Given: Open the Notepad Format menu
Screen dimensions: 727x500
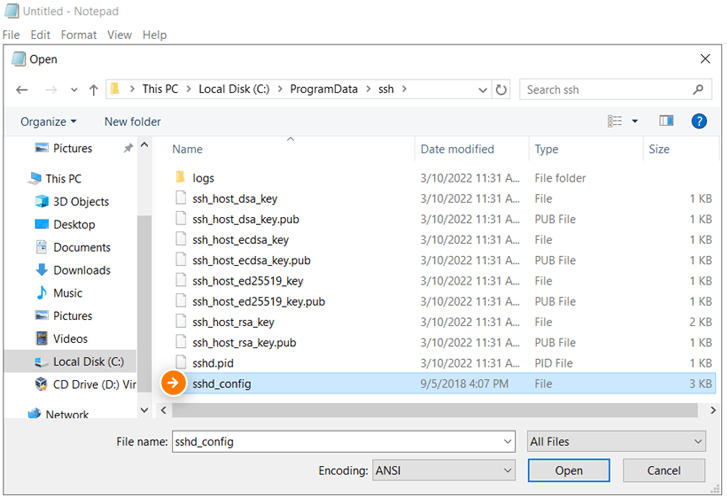Looking at the screenshot, I should (x=79, y=35).
